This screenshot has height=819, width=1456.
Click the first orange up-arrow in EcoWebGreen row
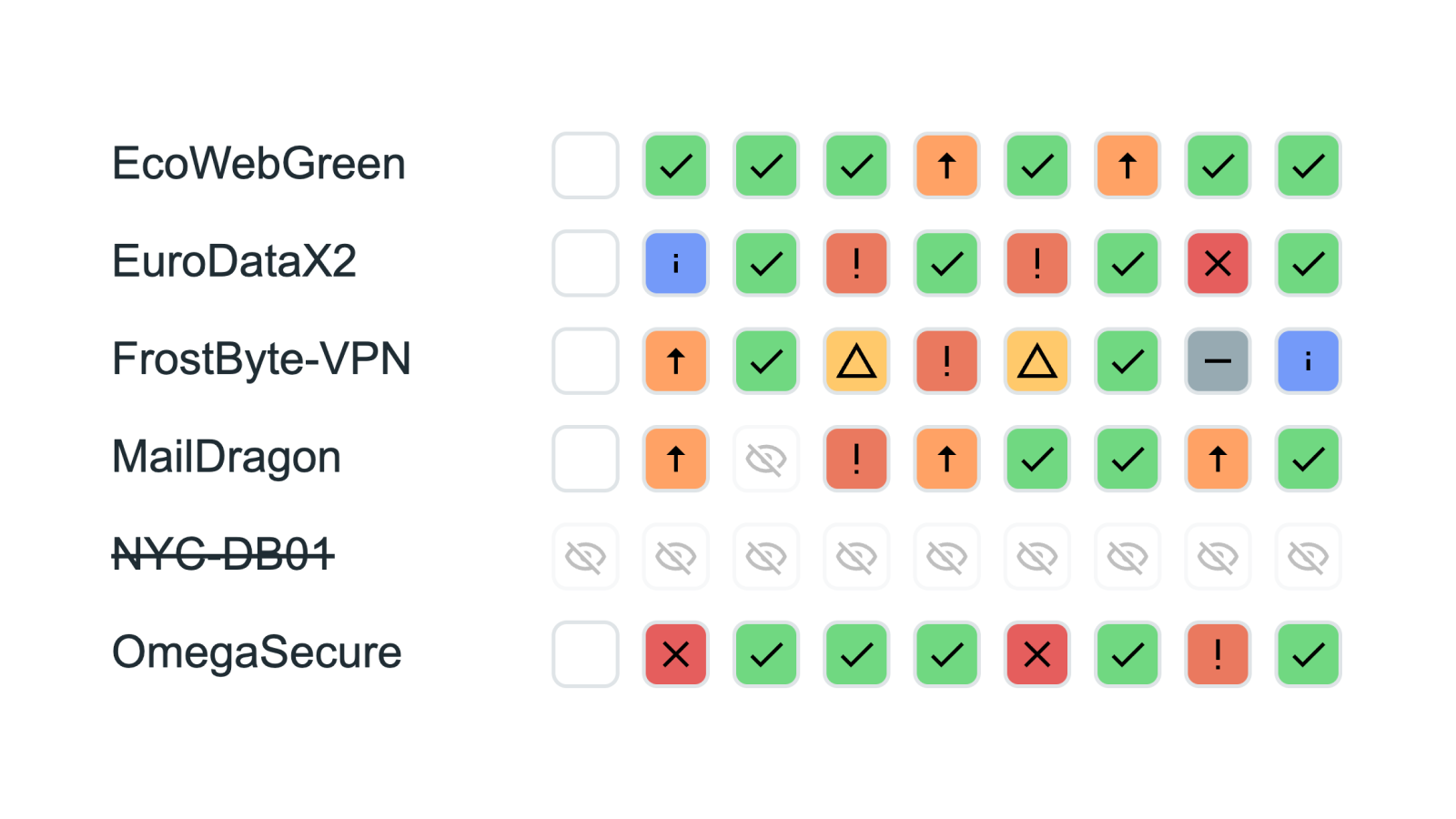coord(946,166)
